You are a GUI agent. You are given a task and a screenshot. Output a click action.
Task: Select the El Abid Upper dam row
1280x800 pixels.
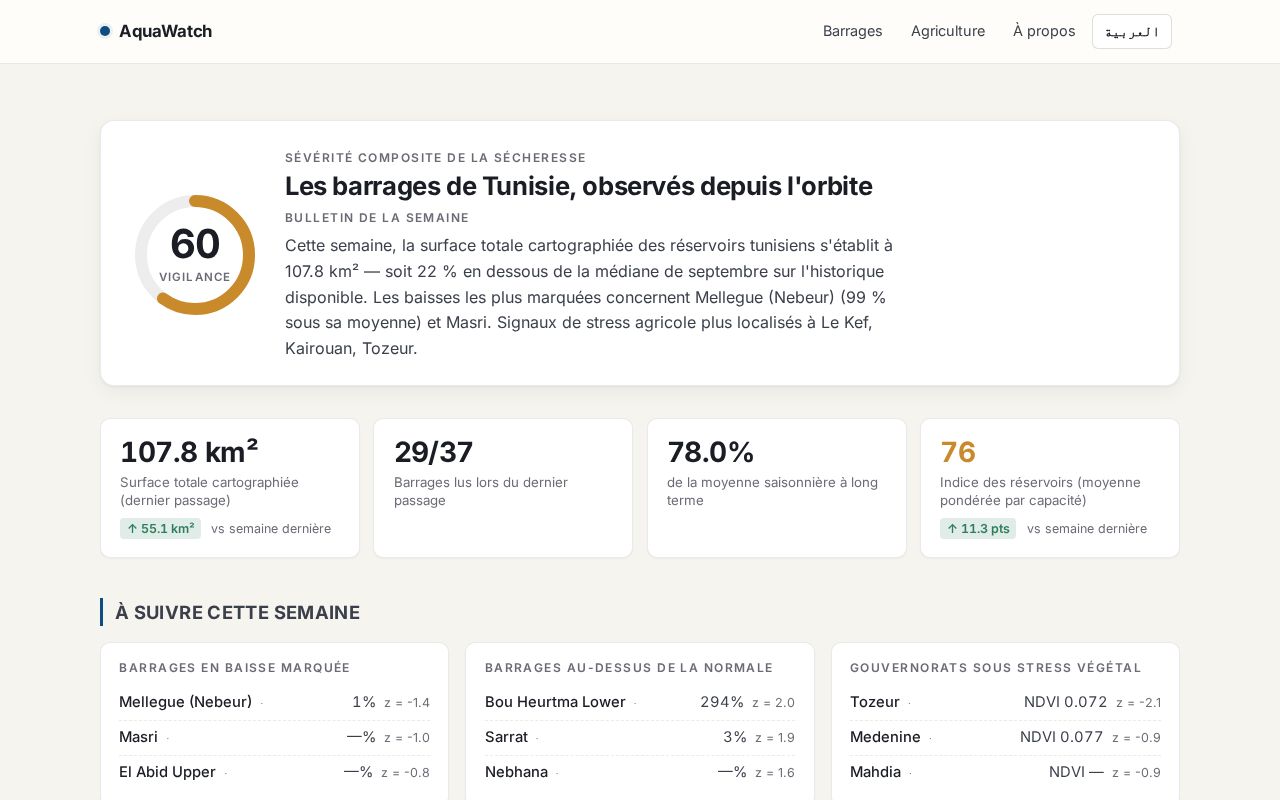[x=274, y=772]
